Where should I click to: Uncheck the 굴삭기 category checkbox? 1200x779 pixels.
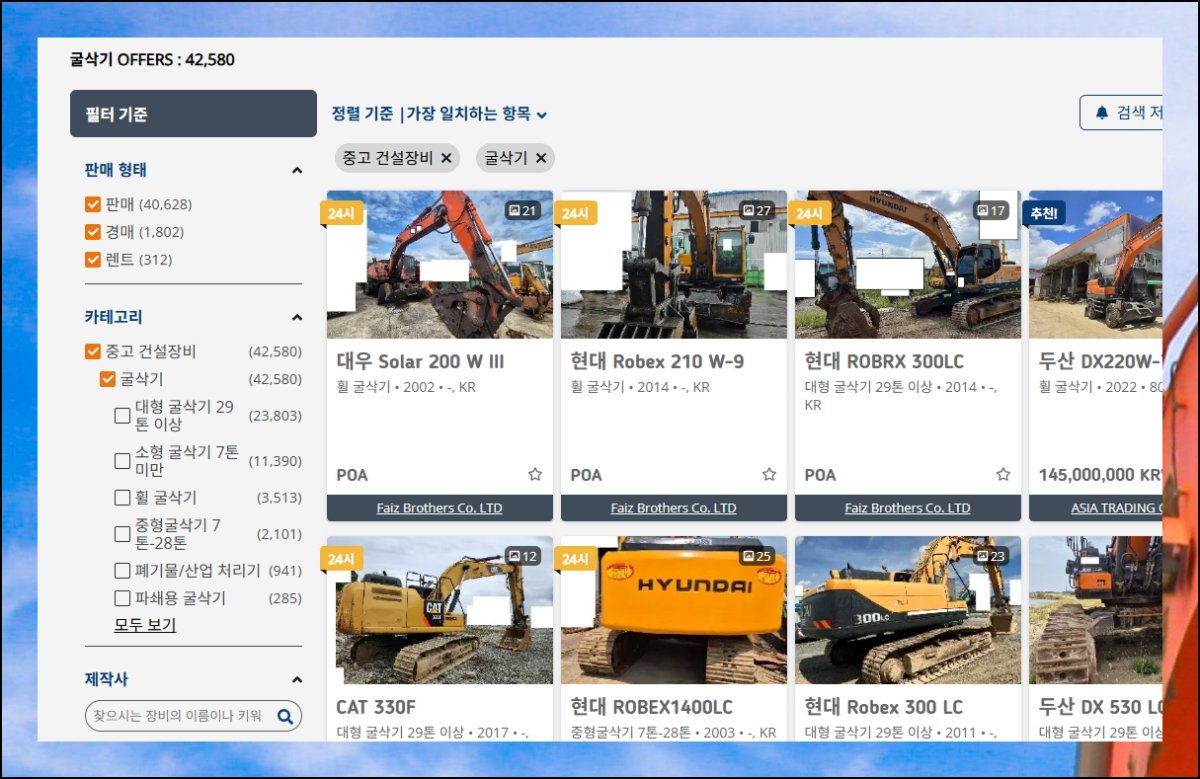[x=108, y=380]
